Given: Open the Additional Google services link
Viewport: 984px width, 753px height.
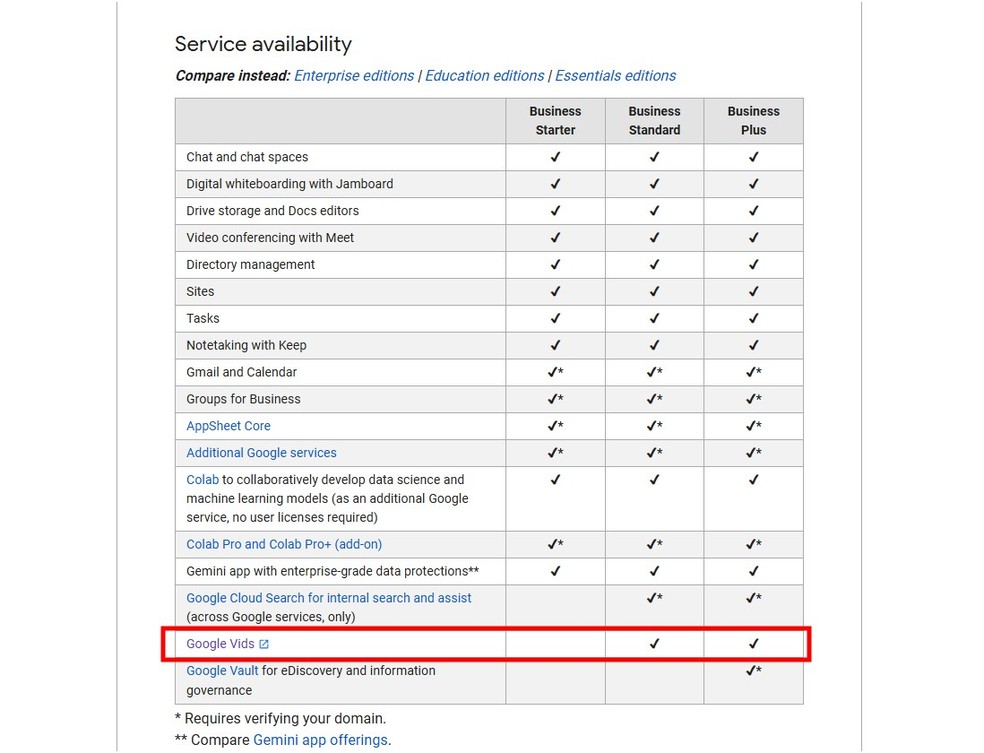Looking at the screenshot, I should coord(261,453).
